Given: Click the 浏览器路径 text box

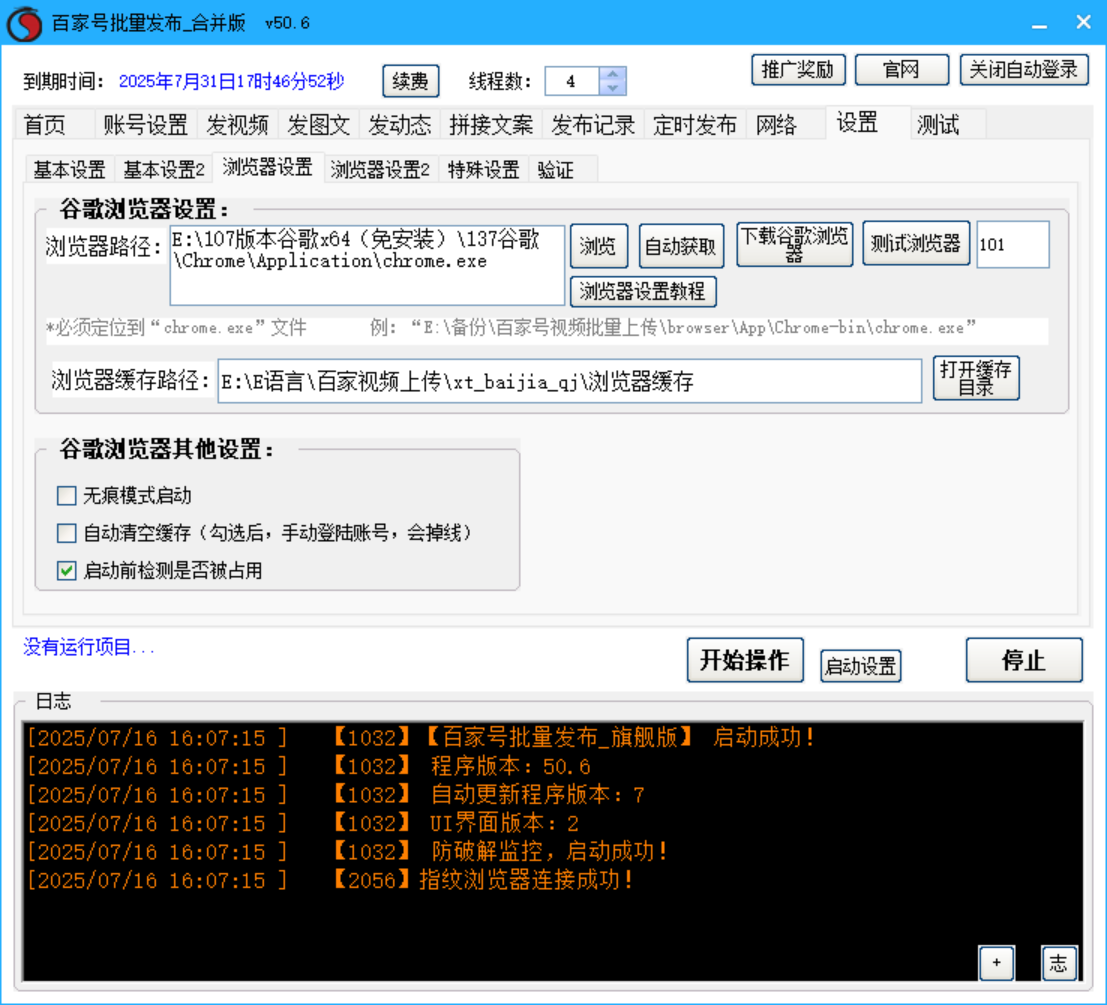Looking at the screenshot, I should (367, 265).
